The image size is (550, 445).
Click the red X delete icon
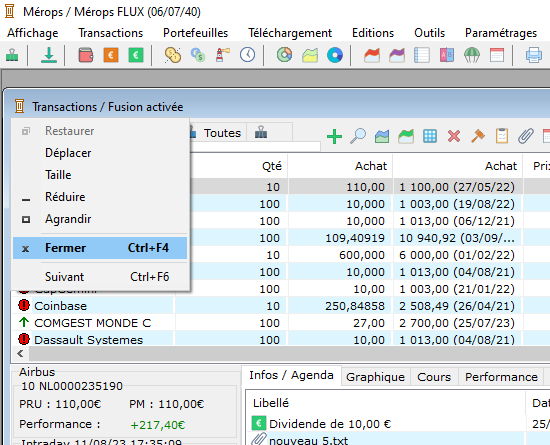click(x=454, y=136)
